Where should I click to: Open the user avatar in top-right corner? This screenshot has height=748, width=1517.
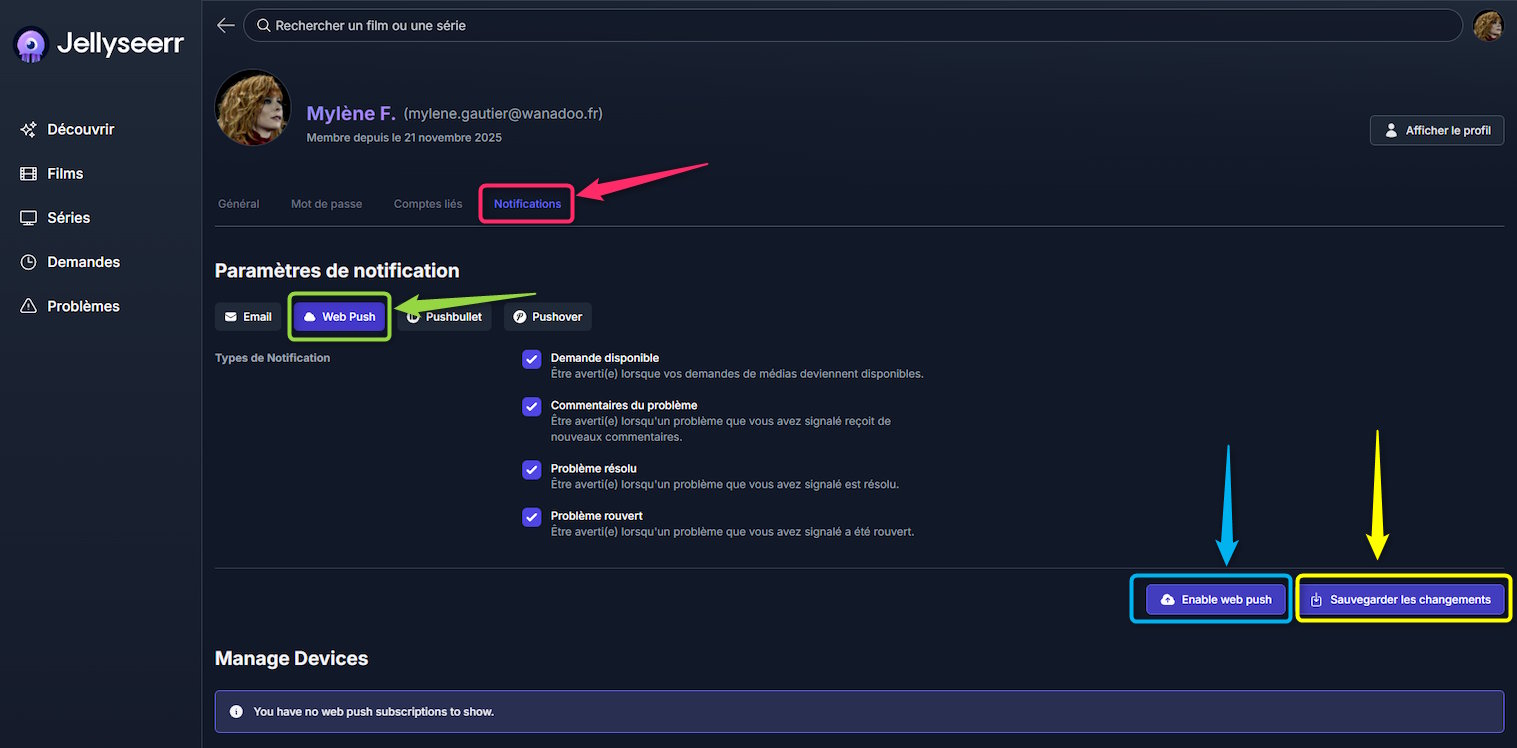pyautogui.click(x=1487, y=26)
